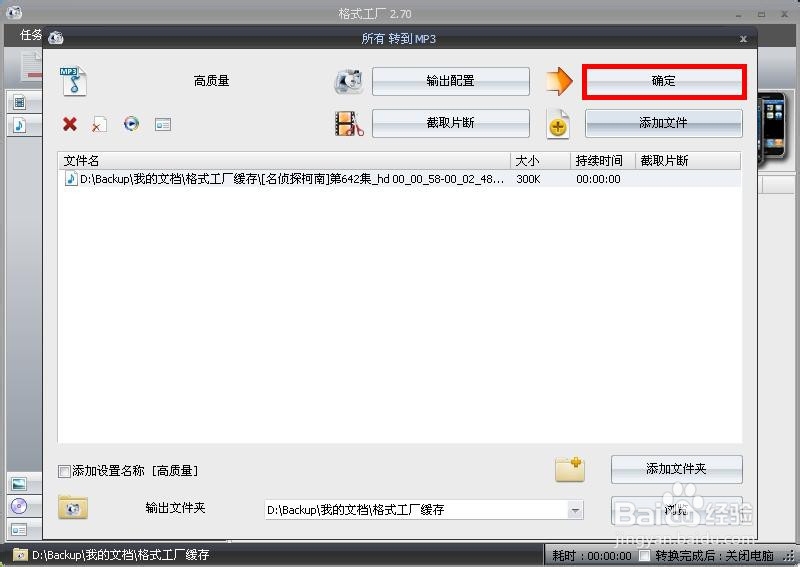Screen dimensions: 800x567
Task: Expand the output folder dropdown arrow
Action: [576, 510]
